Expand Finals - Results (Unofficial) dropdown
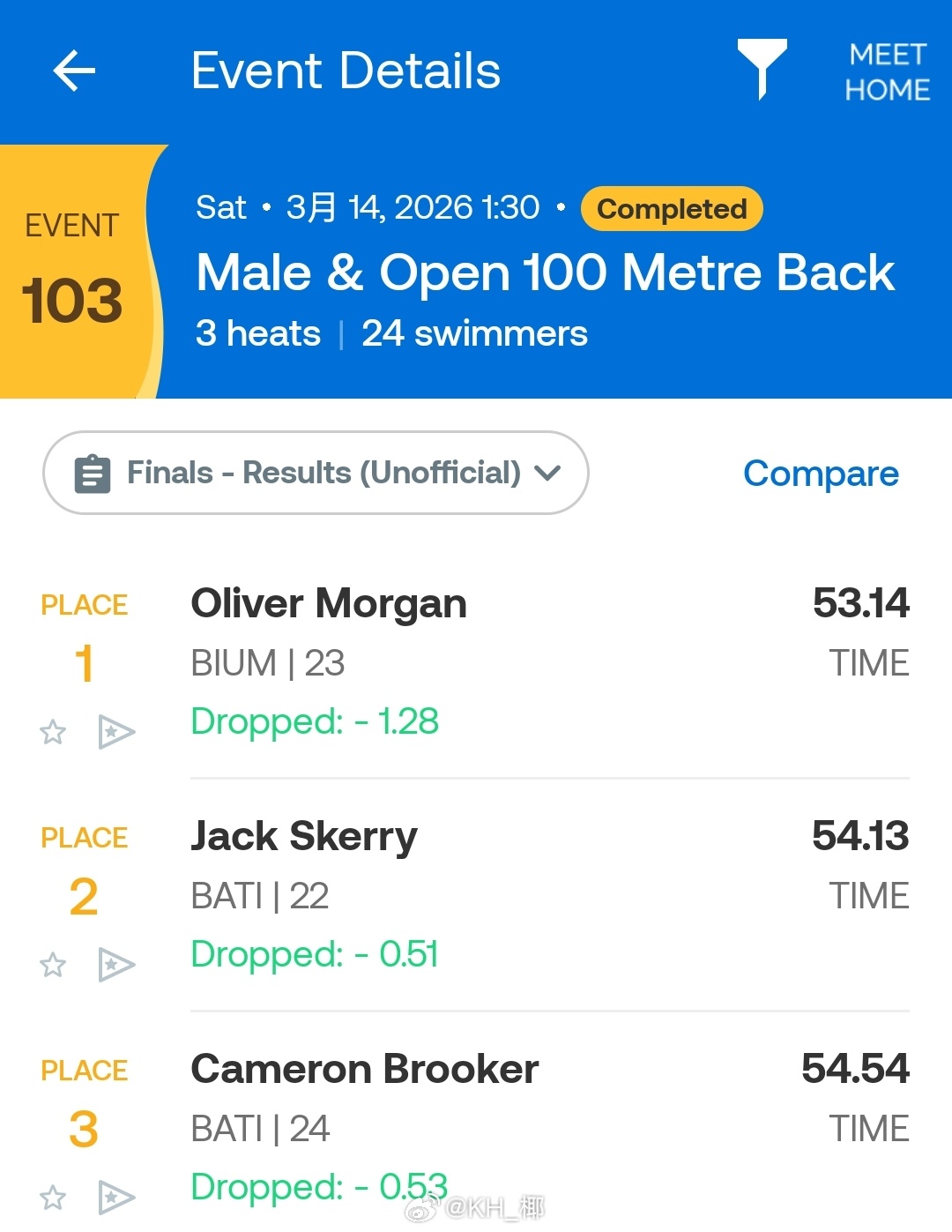952x1232 pixels. pyautogui.click(x=316, y=473)
